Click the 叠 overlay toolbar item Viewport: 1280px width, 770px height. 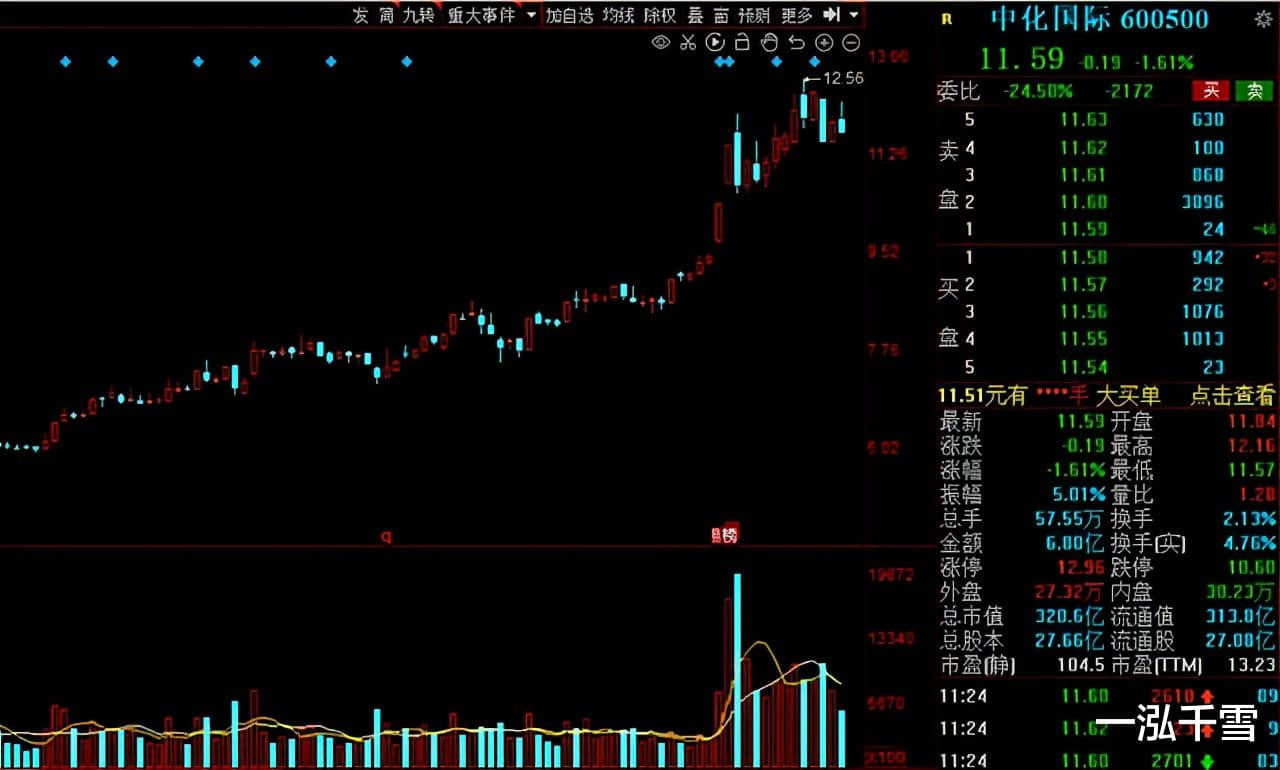[695, 15]
